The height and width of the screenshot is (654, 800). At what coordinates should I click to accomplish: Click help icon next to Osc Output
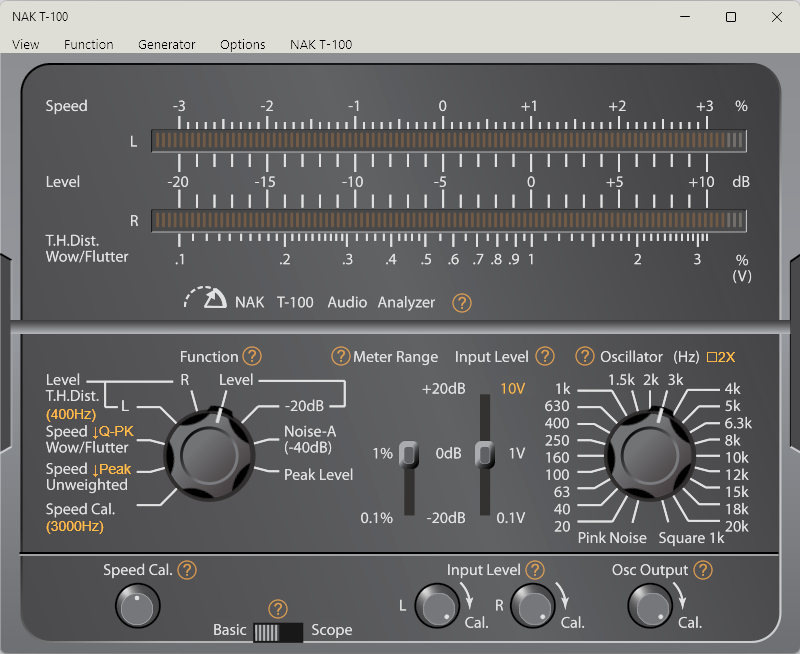coord(703,570)
